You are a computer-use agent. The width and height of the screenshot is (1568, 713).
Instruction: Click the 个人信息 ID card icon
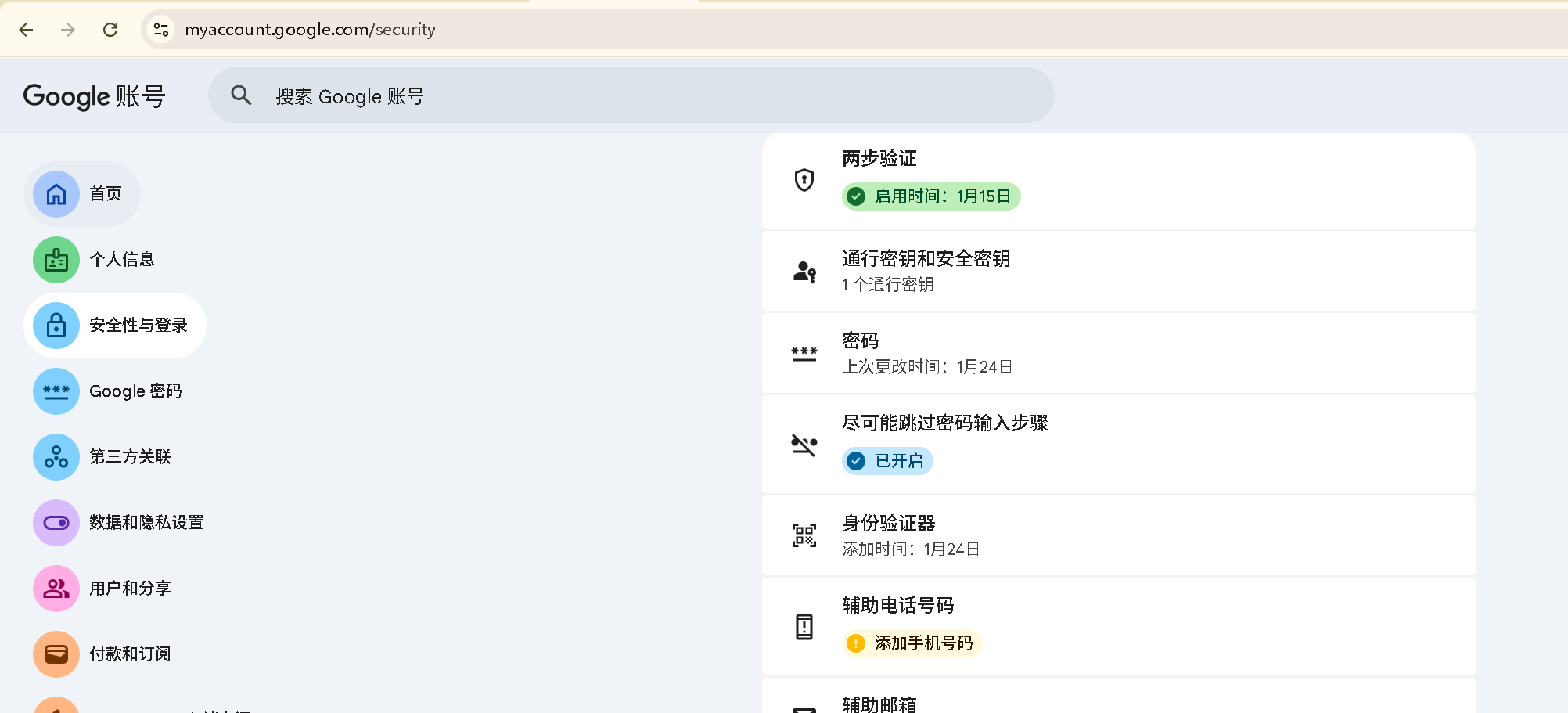tap(56, 260)
